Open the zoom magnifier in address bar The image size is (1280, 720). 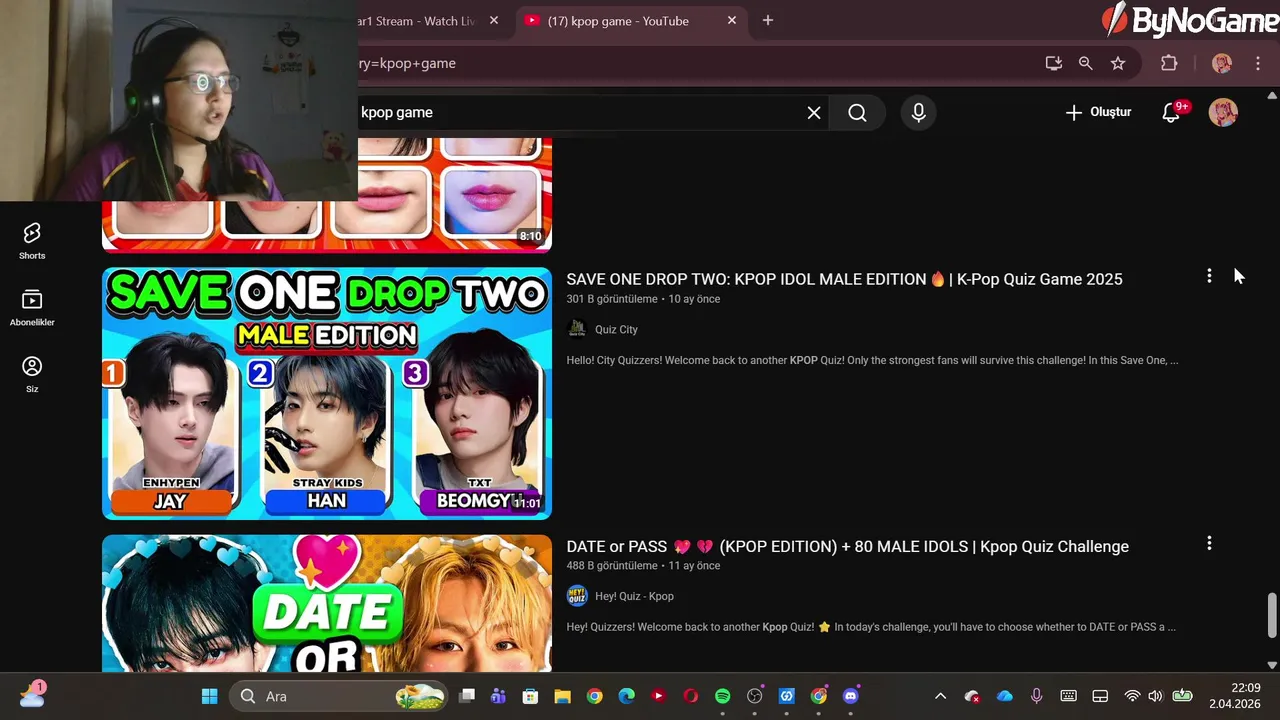click(x=1086, y=63)
